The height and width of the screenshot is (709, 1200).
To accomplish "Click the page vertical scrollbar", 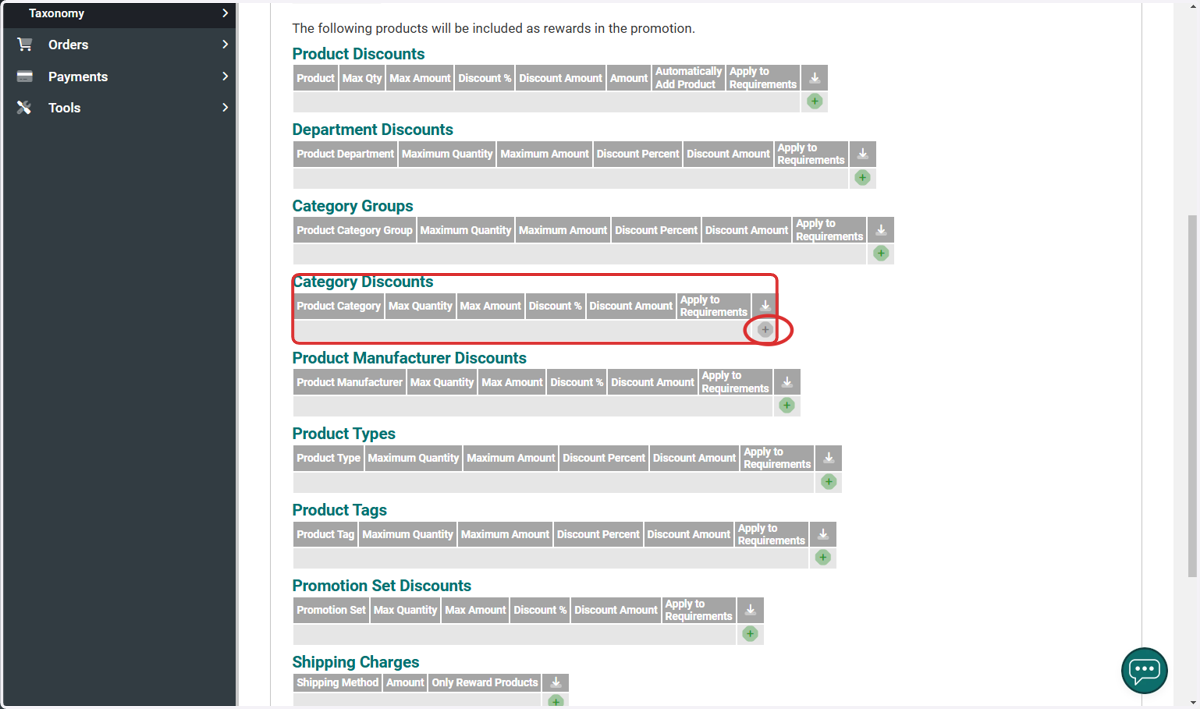I will click(1192, 395).
